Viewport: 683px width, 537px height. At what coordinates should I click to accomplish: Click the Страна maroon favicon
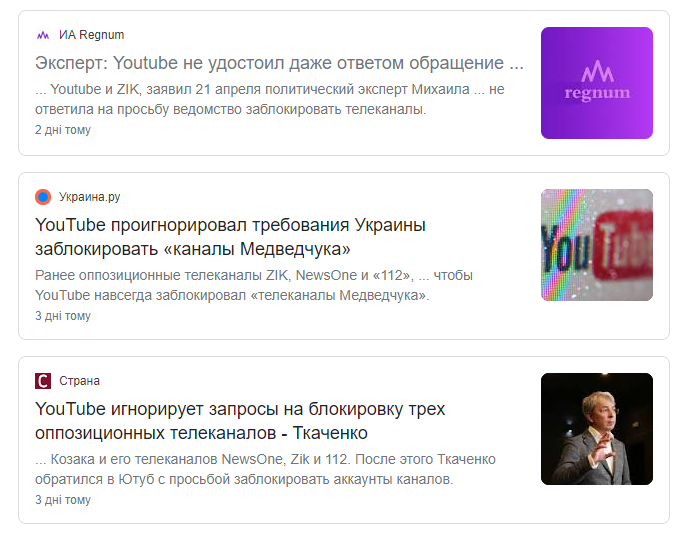click(x=42, y=381)
